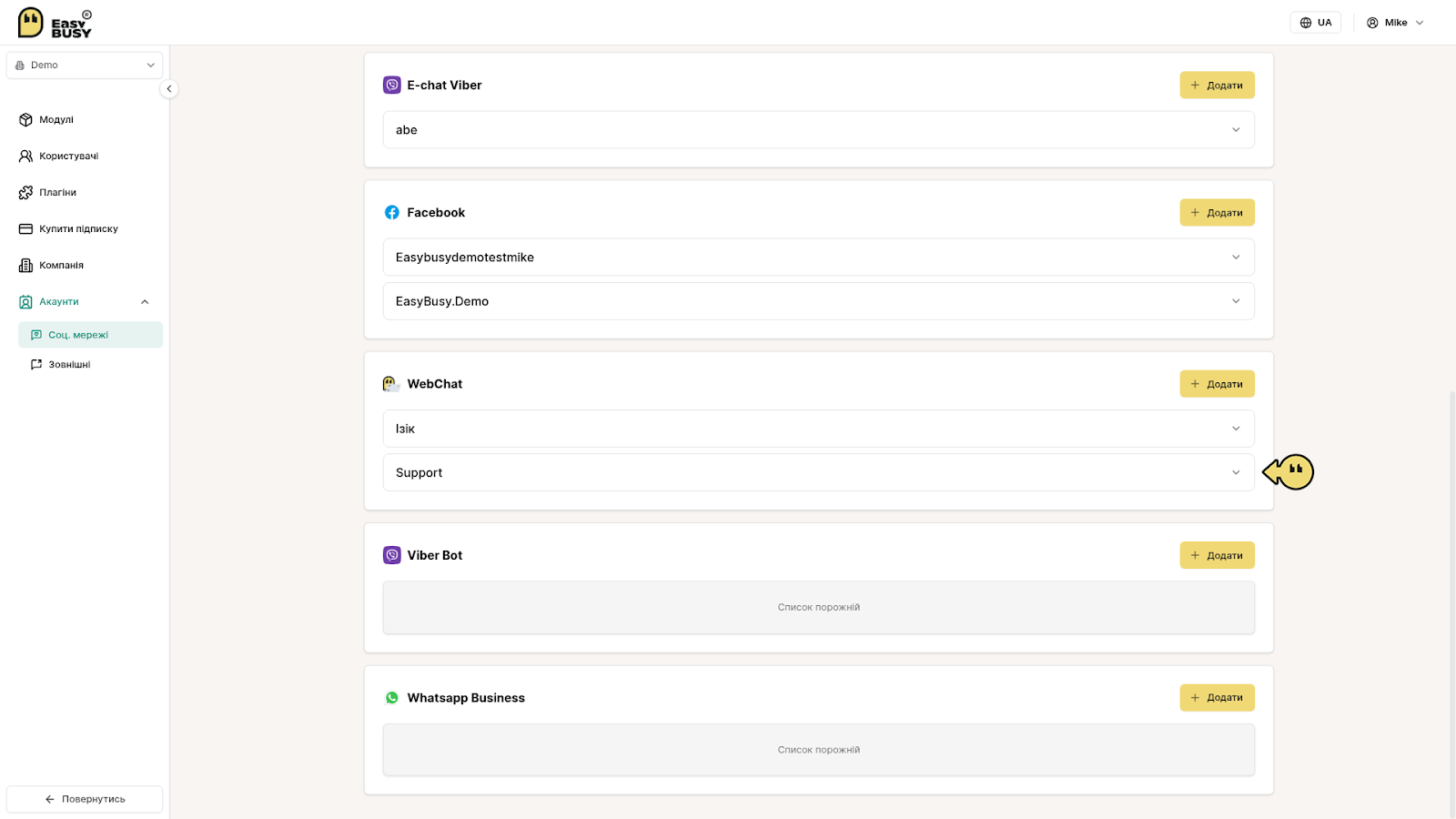Click Додати in Facebook section
This screenshot has height=819, width=1456.
click(x=1217, y=213)
